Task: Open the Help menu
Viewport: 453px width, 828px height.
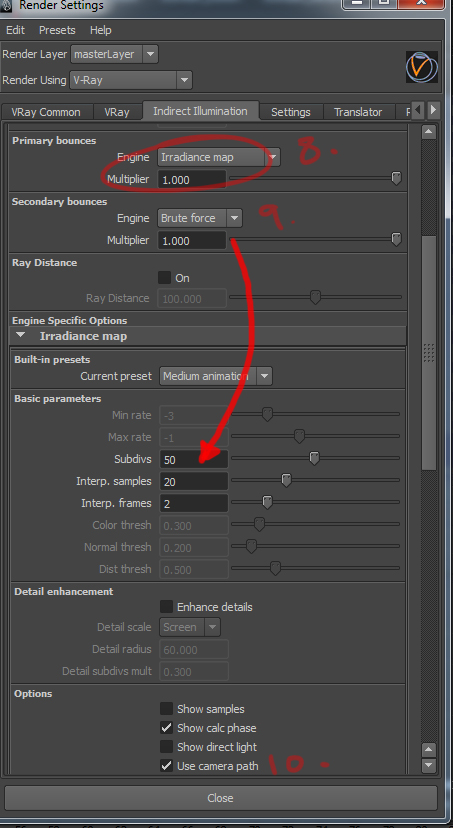Action: [x=100, y=30]
